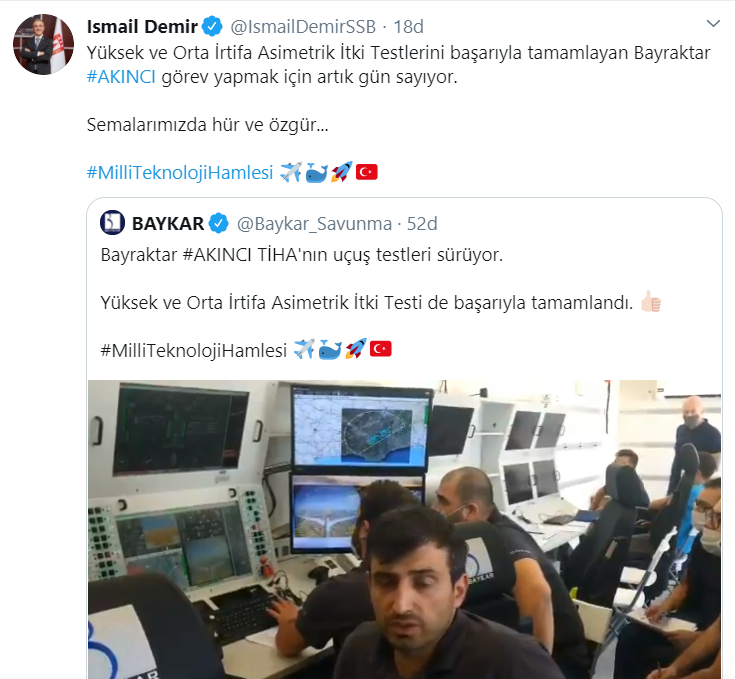The width and height of the screenshot is (735, 679).
Task: Click the rocket emoji in the main tweet
Action: click(341, 172)
